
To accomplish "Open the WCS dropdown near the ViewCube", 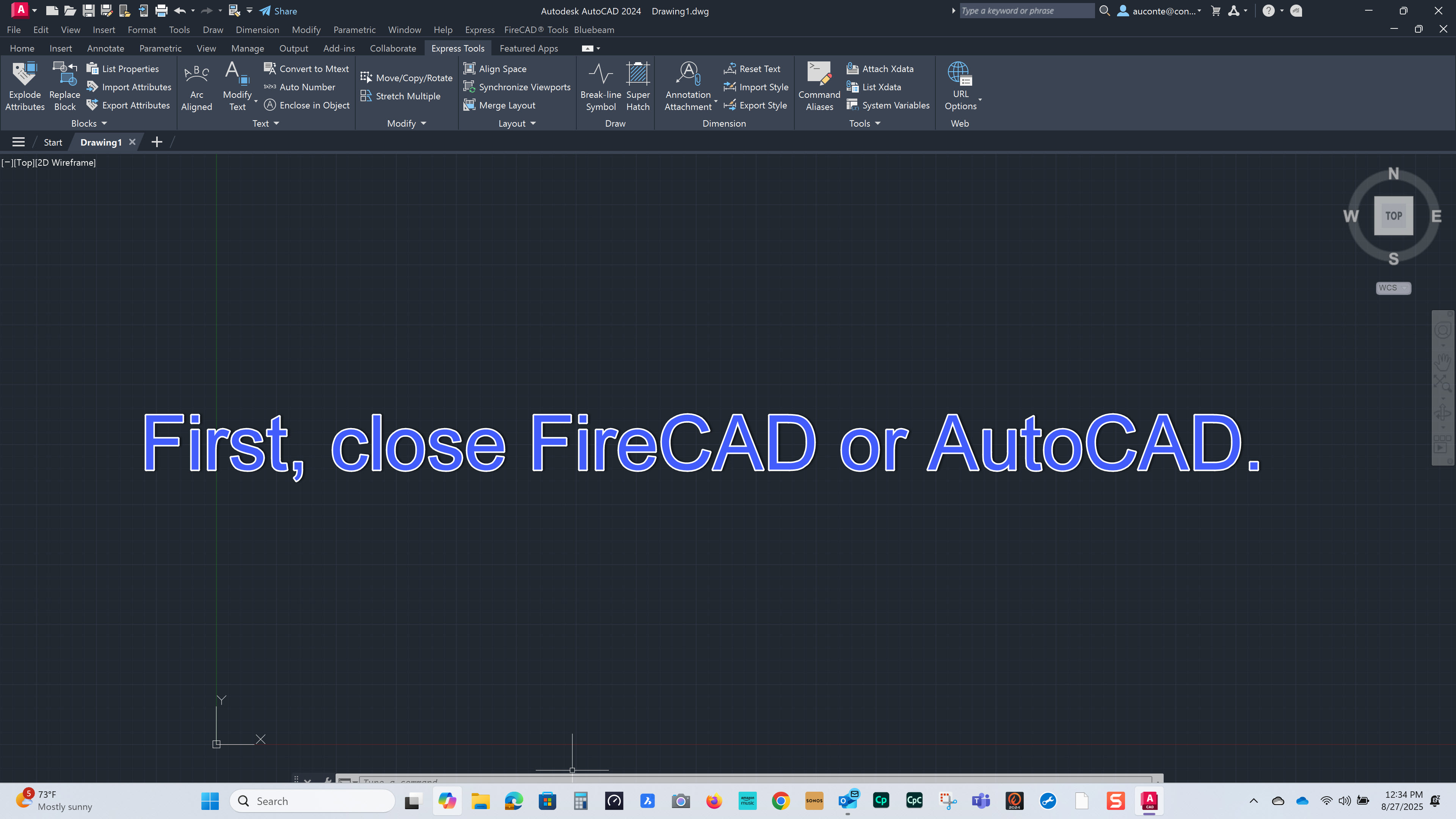I will coord(1393,288).
